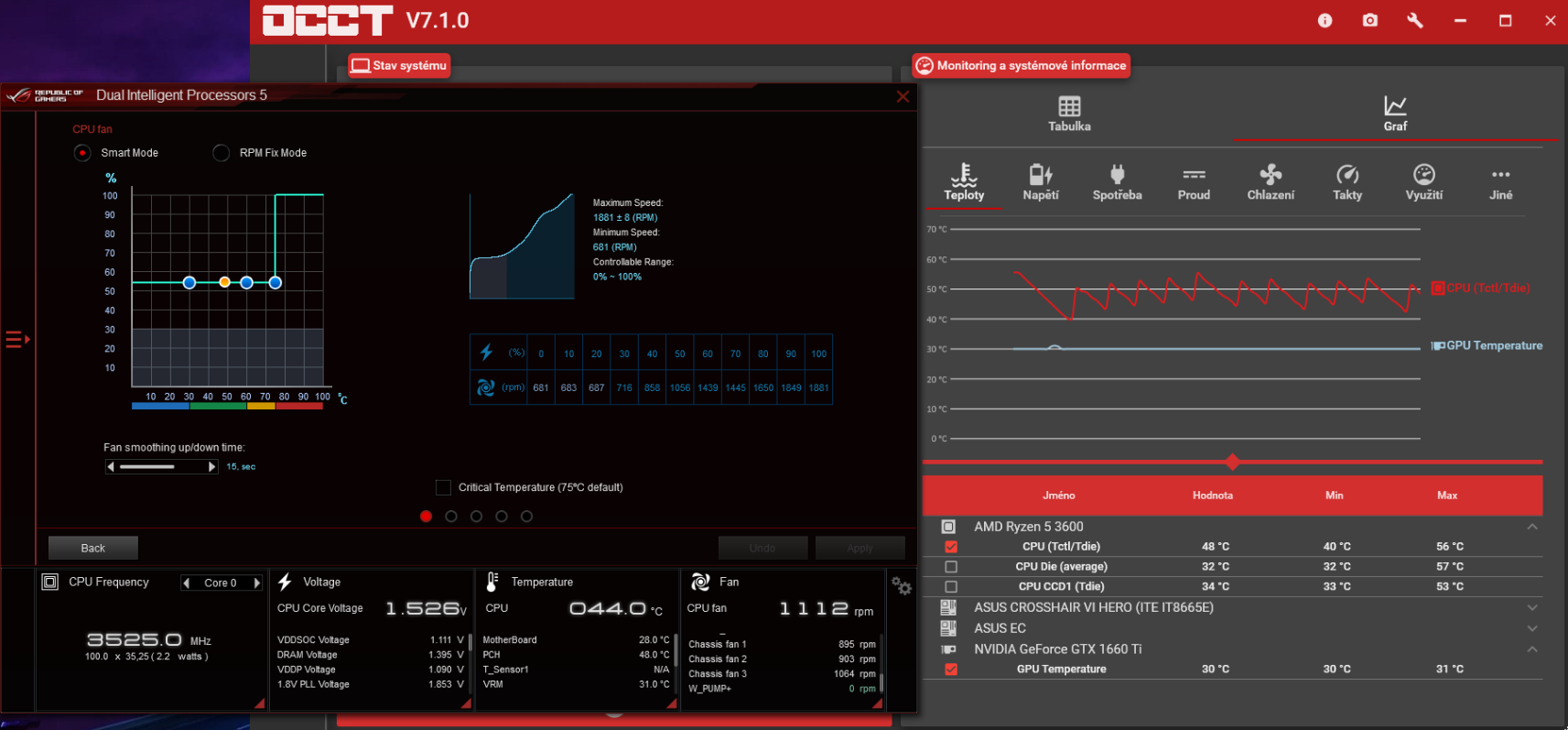The width and height of the screenshot is (1568, 730).
Task: Click the power percent lightning icon in fan table
Action: (x=486, y=352)
